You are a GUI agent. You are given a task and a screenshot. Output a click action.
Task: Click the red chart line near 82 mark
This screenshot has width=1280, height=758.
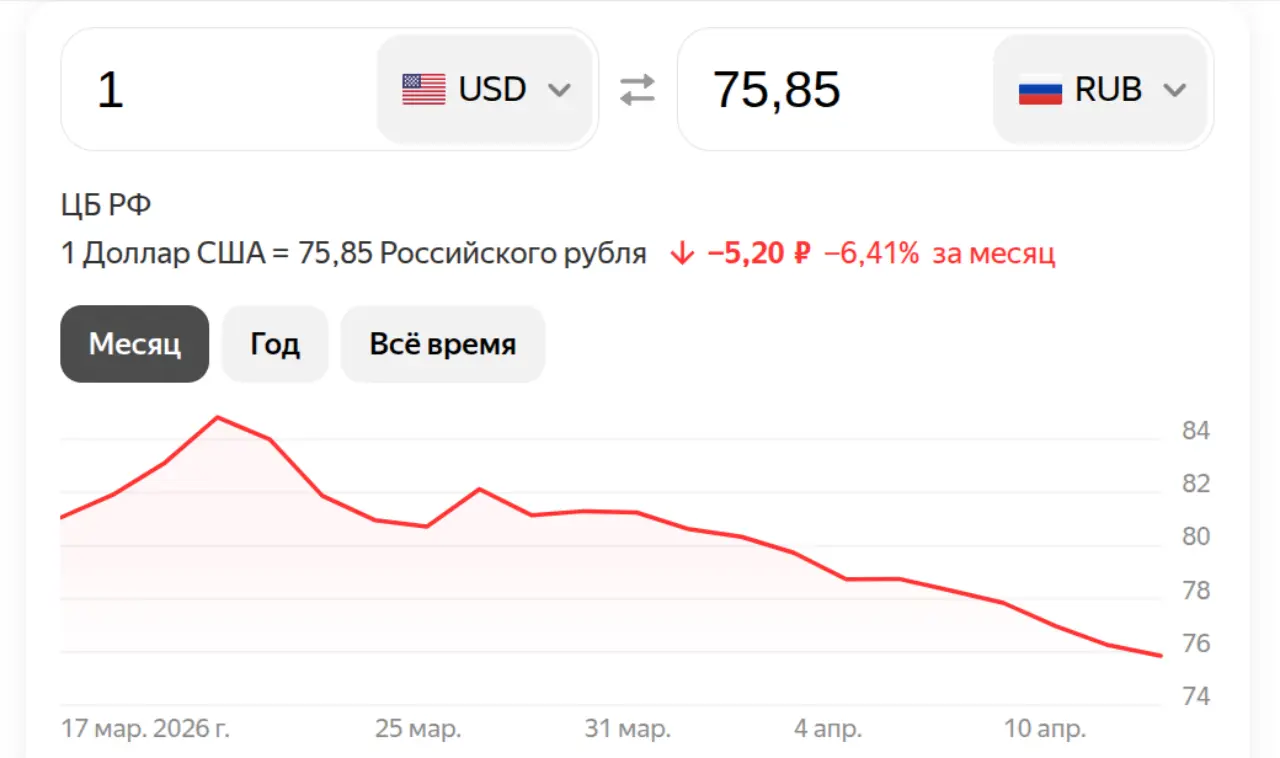point(480,490)
